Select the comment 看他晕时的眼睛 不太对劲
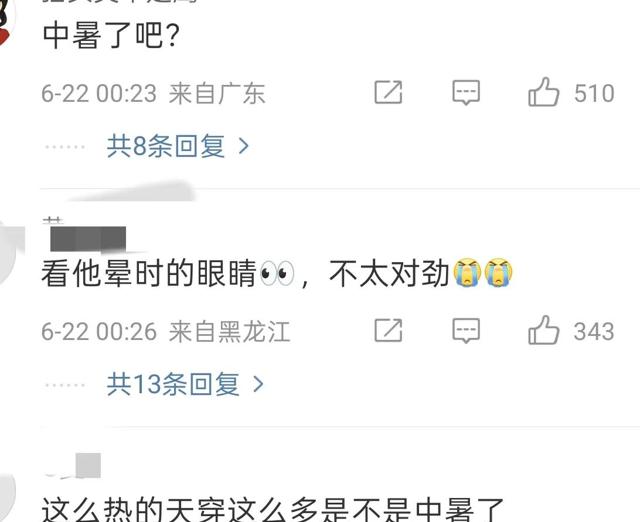 [277, 273]
